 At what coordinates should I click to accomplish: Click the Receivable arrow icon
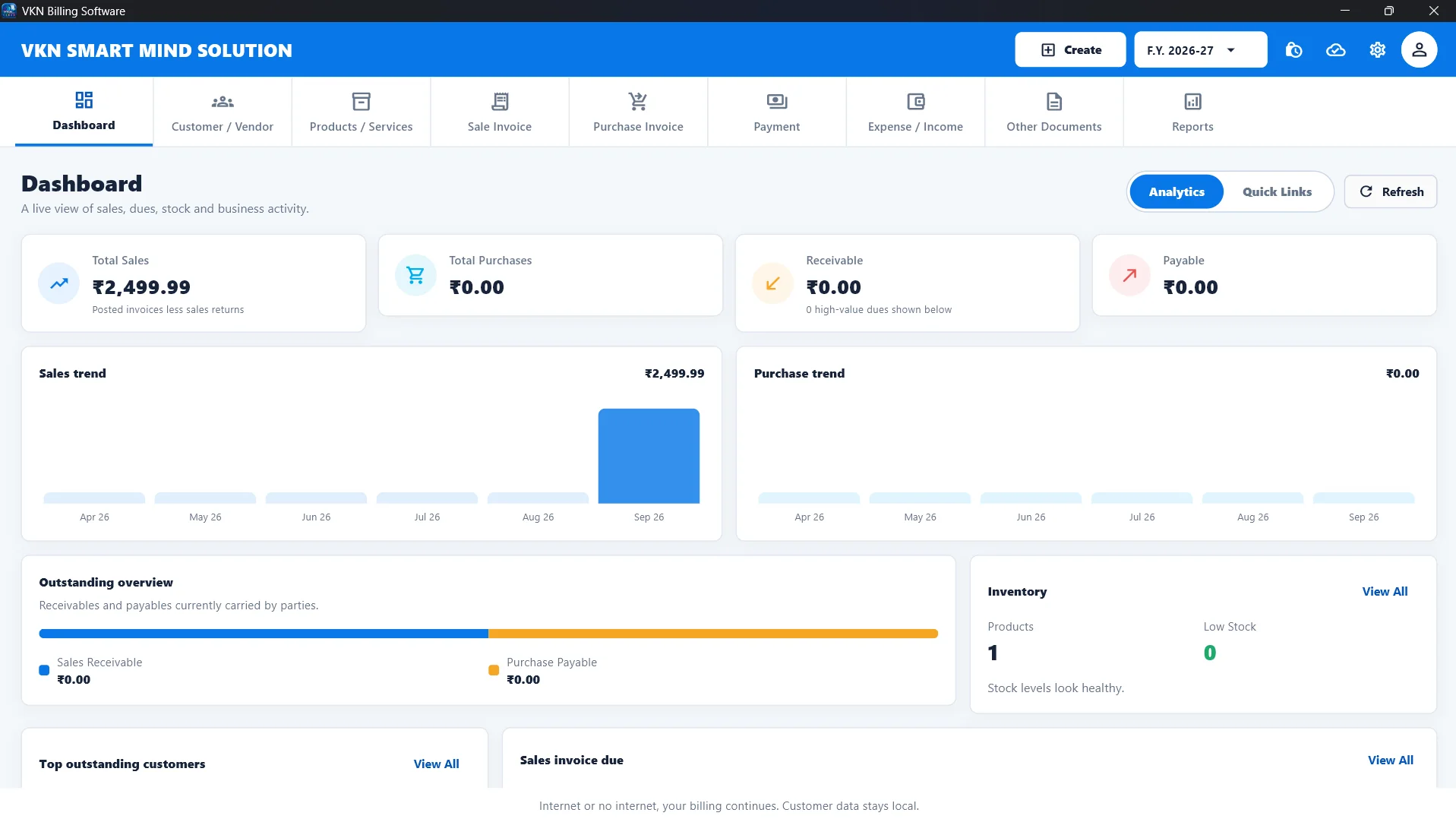coord(772,283)
